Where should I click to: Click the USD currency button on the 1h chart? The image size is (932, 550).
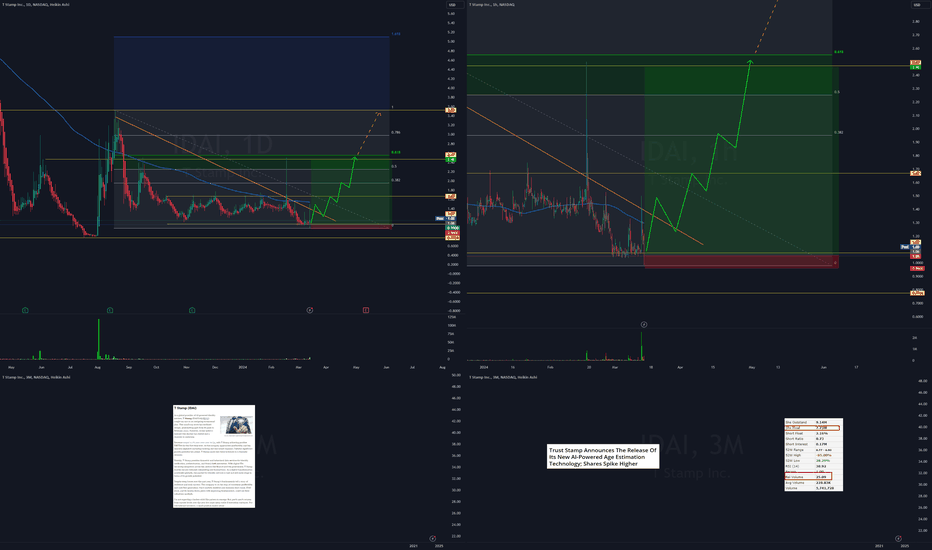coord(916,5)
